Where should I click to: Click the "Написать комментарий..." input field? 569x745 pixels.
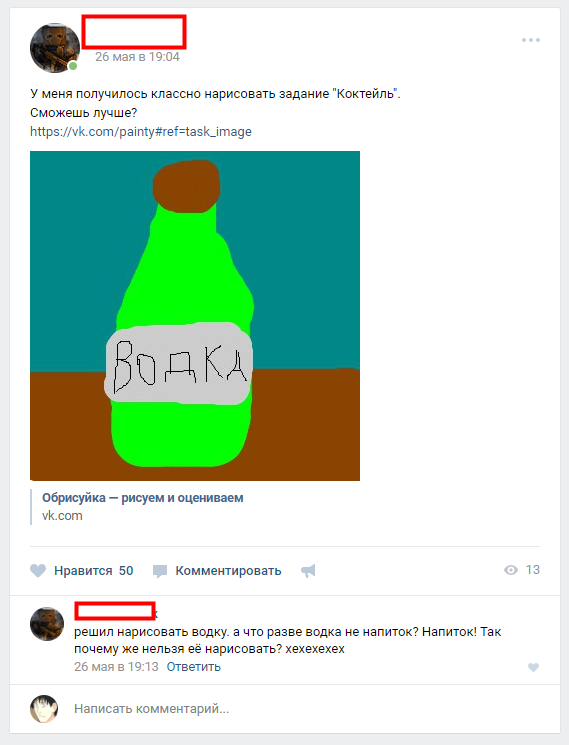click(304, 709)
